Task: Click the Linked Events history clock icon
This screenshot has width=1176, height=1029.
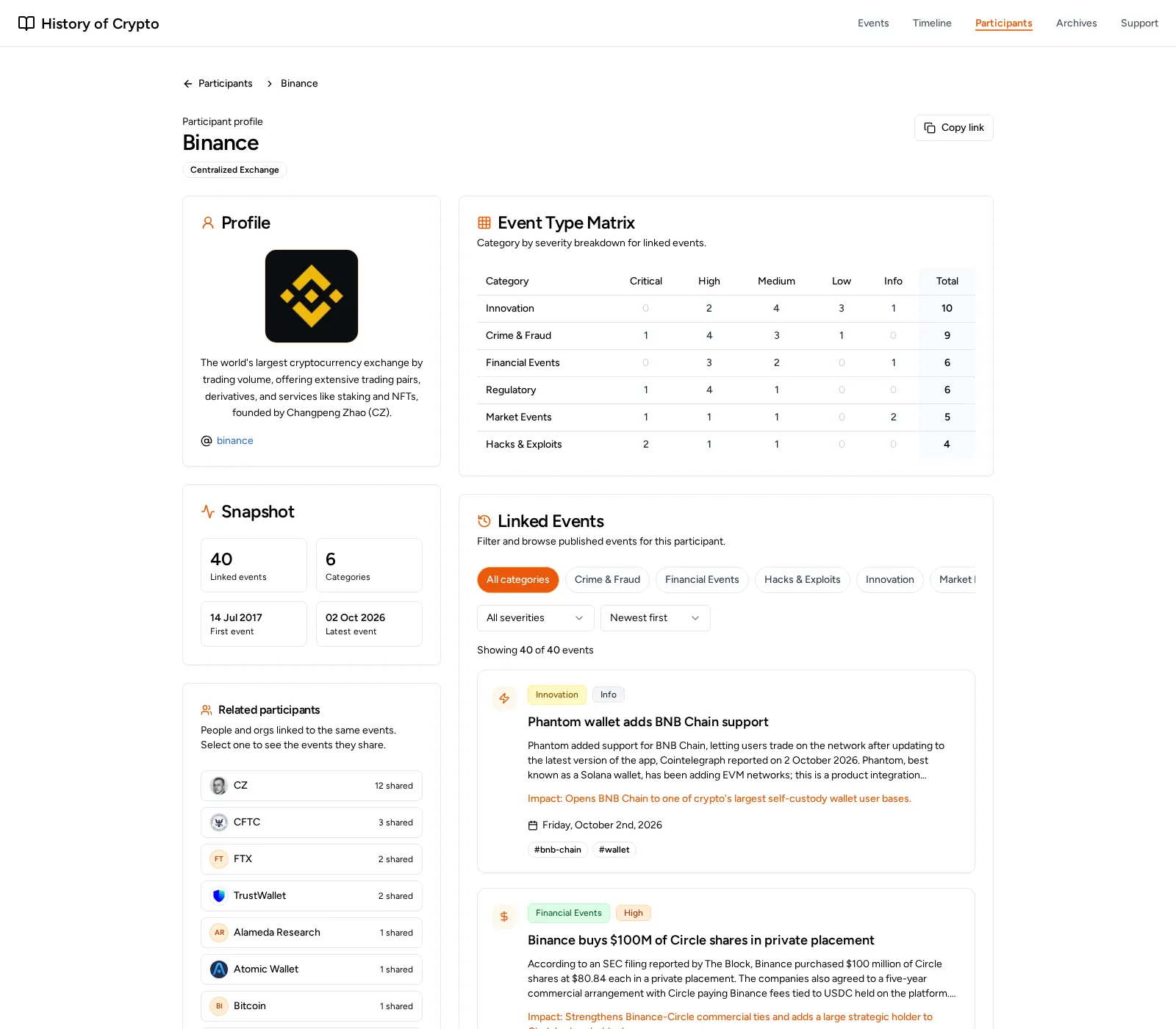Action: coord(484,521)
